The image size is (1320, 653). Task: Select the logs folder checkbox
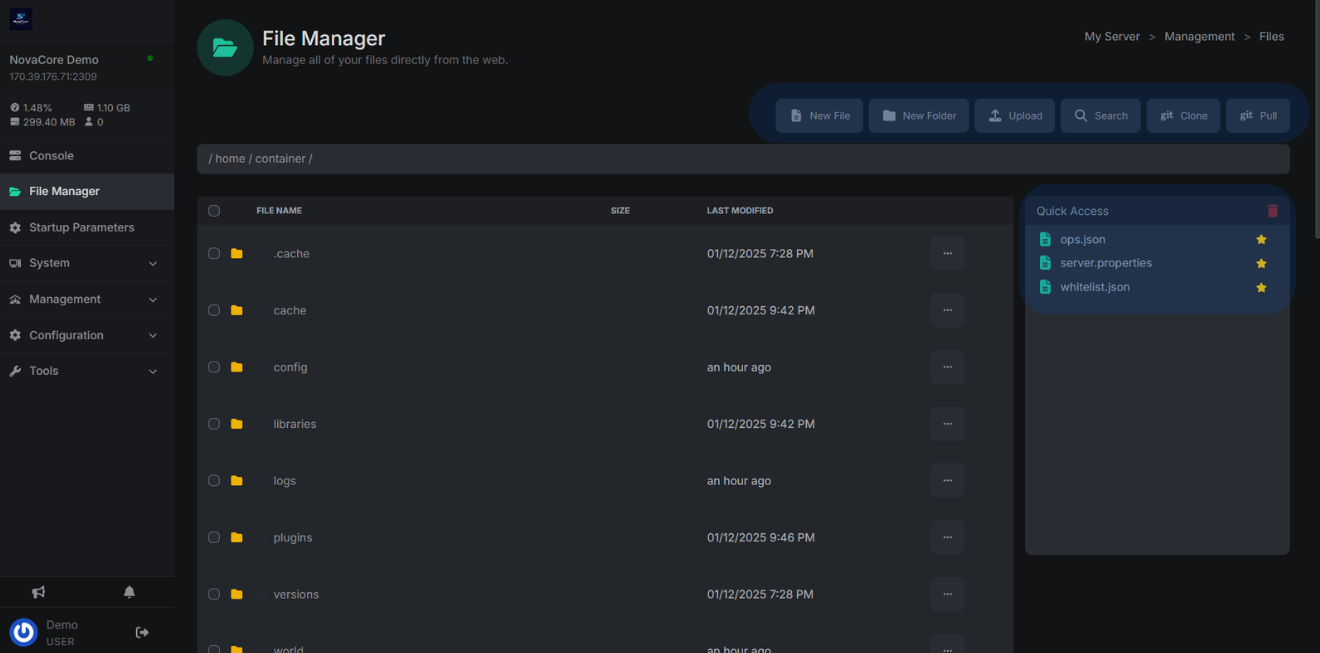[x=214, y=481]
